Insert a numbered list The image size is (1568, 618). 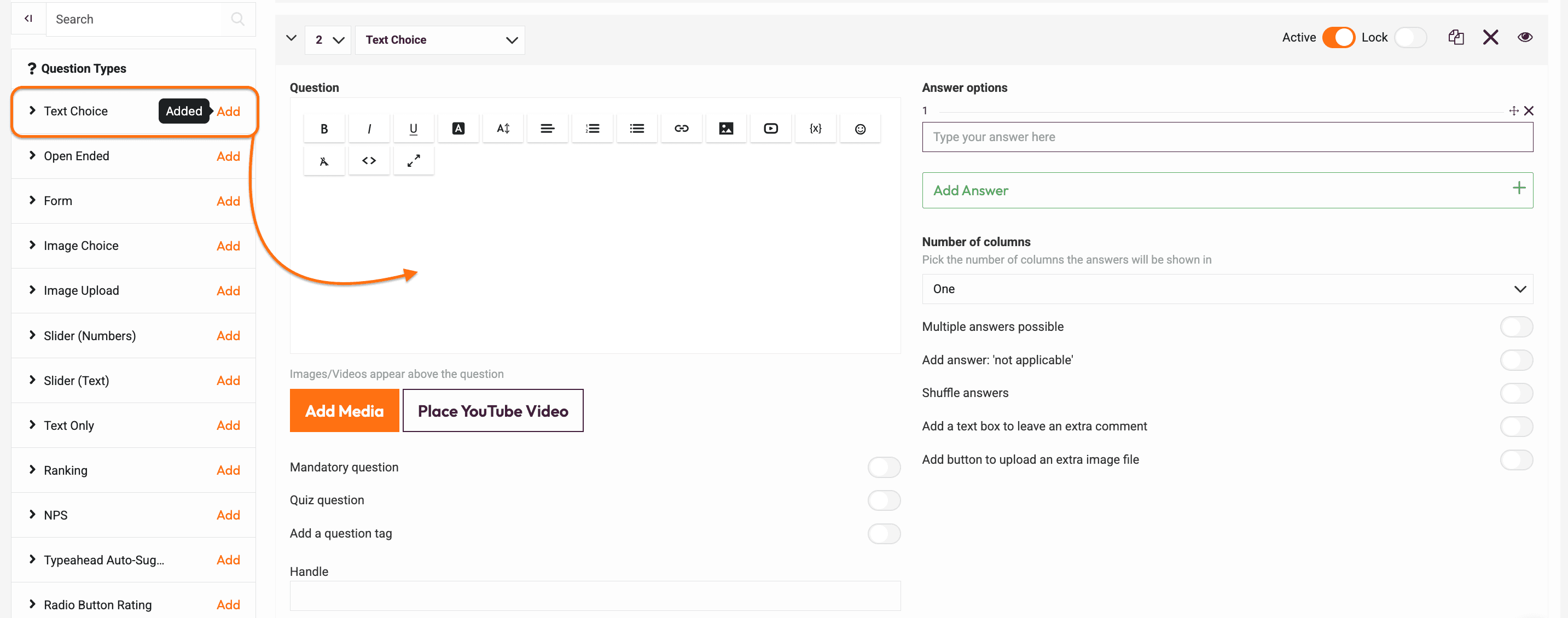tap(593, 129)
